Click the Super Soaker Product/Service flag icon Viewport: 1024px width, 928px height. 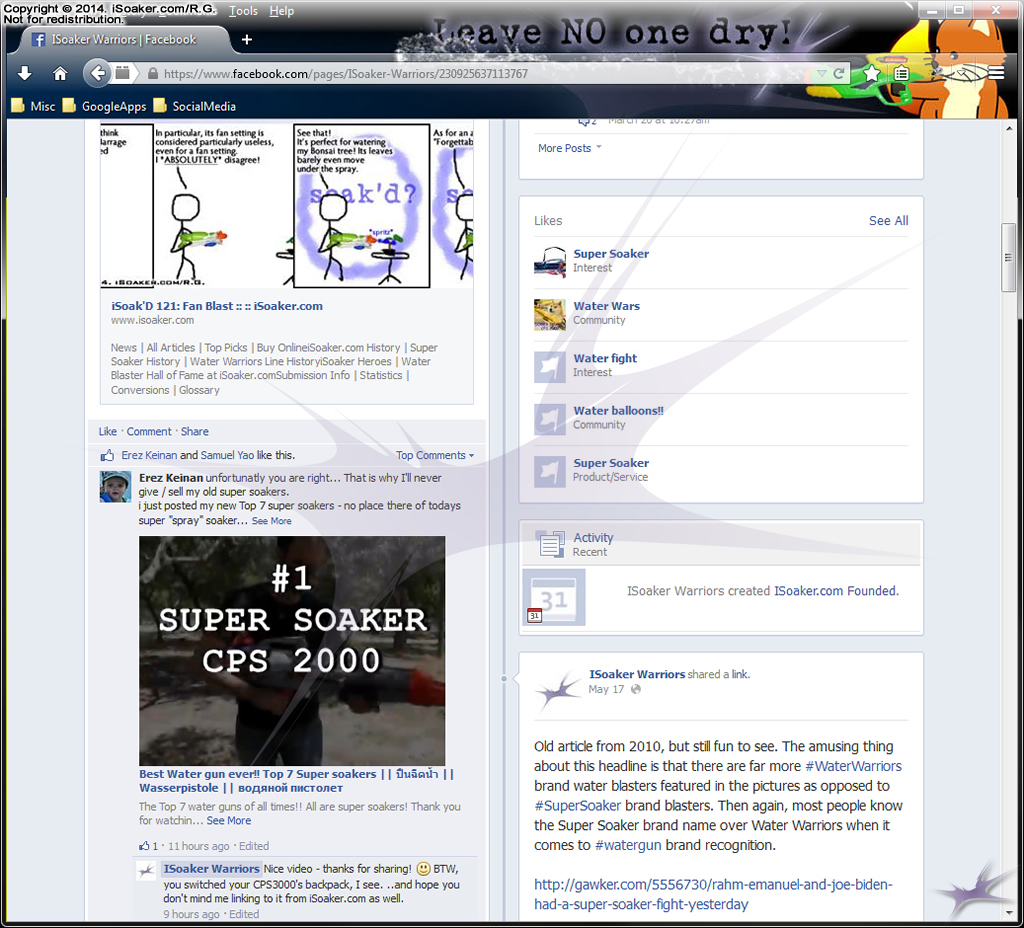click(x=550, y=471)
